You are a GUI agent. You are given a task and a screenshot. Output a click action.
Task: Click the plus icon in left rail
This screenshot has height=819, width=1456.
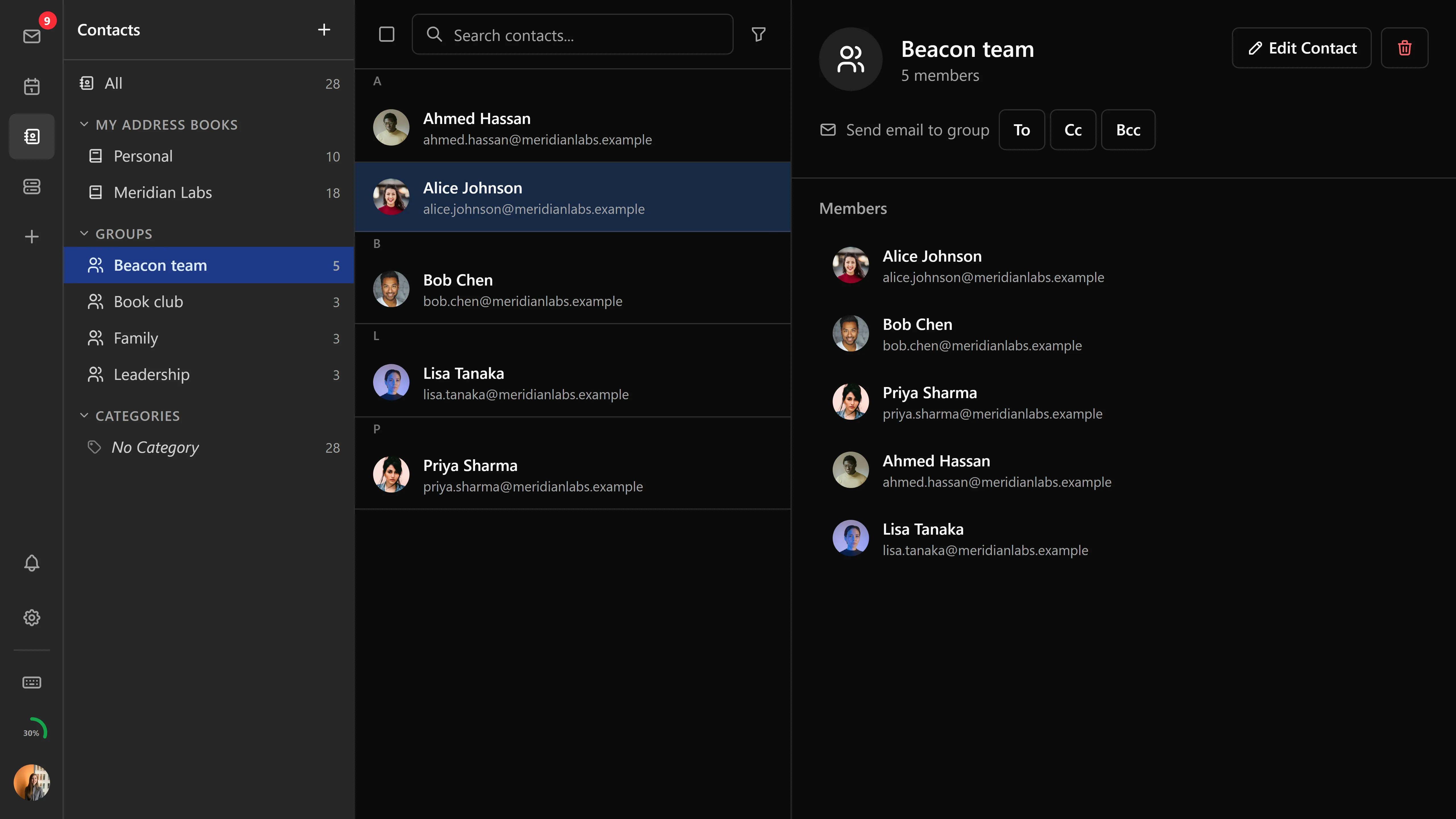coord(32,236)
